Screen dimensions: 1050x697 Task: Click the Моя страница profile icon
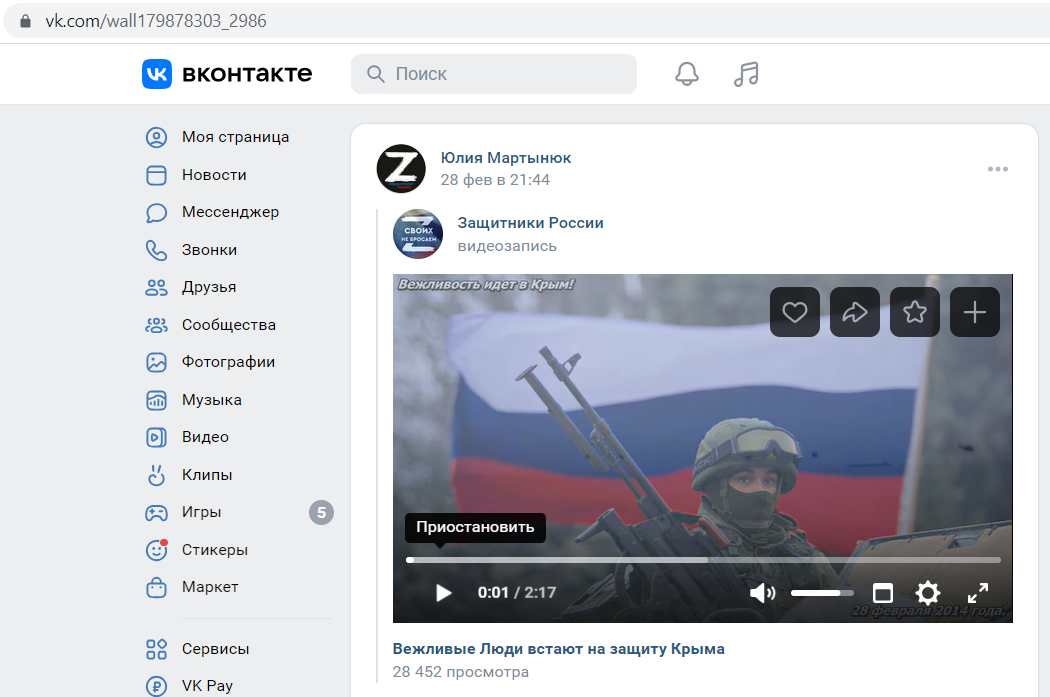click(x=156, y=137)
